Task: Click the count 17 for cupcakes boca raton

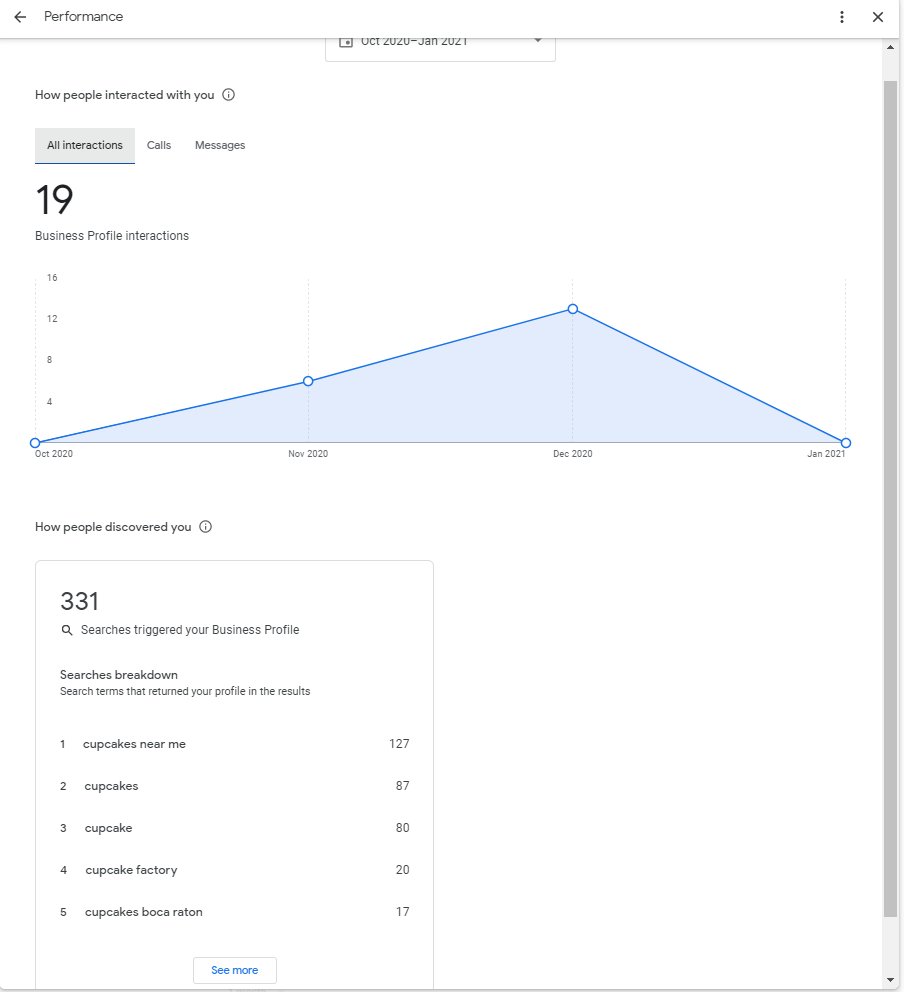Action: [402, 912]
